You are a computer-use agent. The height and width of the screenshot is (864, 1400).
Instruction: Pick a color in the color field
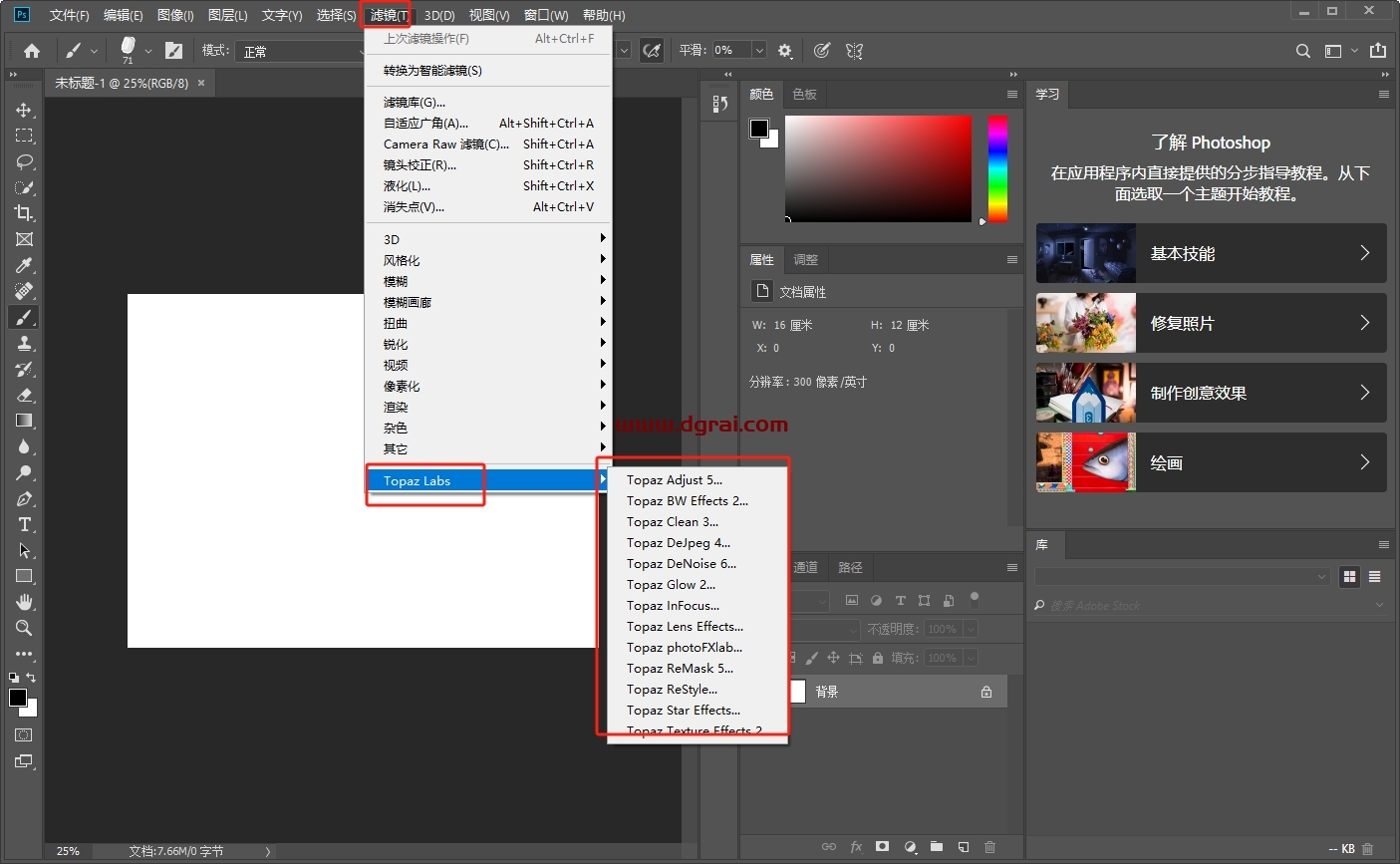point(878,168)
